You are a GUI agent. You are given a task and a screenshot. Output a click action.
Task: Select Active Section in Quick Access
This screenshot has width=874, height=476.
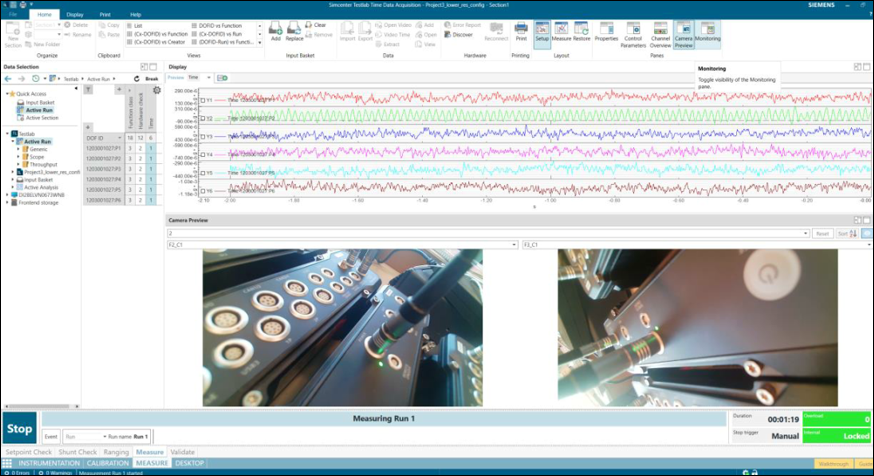(42, 118)
